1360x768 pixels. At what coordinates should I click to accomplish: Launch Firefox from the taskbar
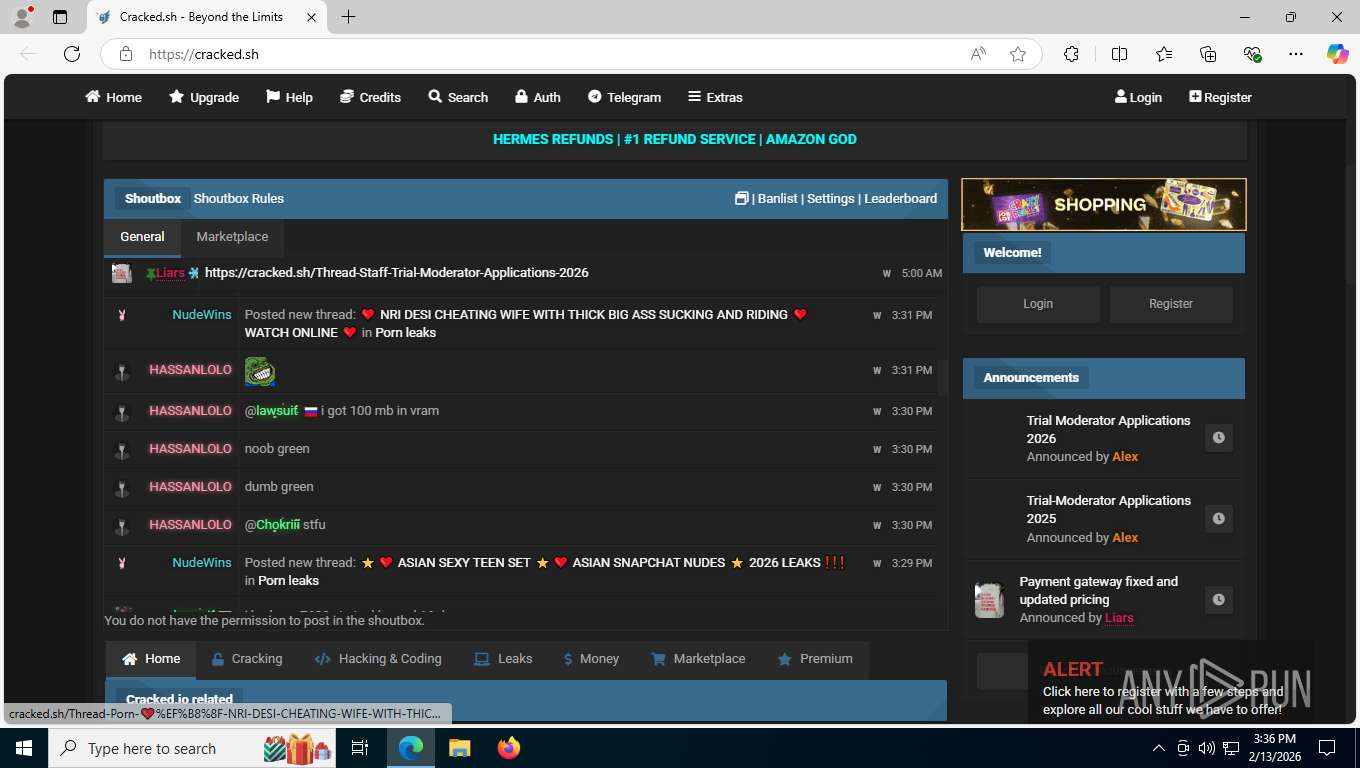click(509, 748)
